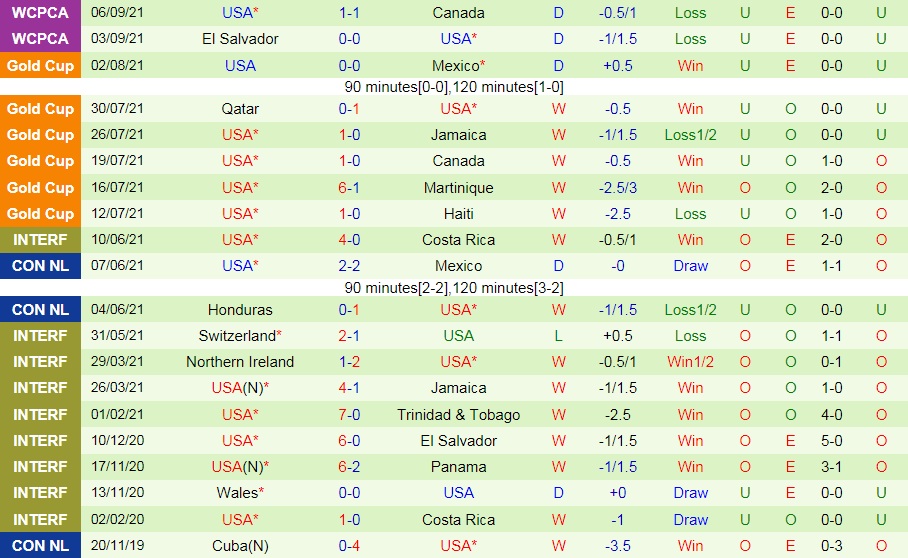The image size is (908, 558).
Task: Open the Panama team link
Action: (459, 467)
